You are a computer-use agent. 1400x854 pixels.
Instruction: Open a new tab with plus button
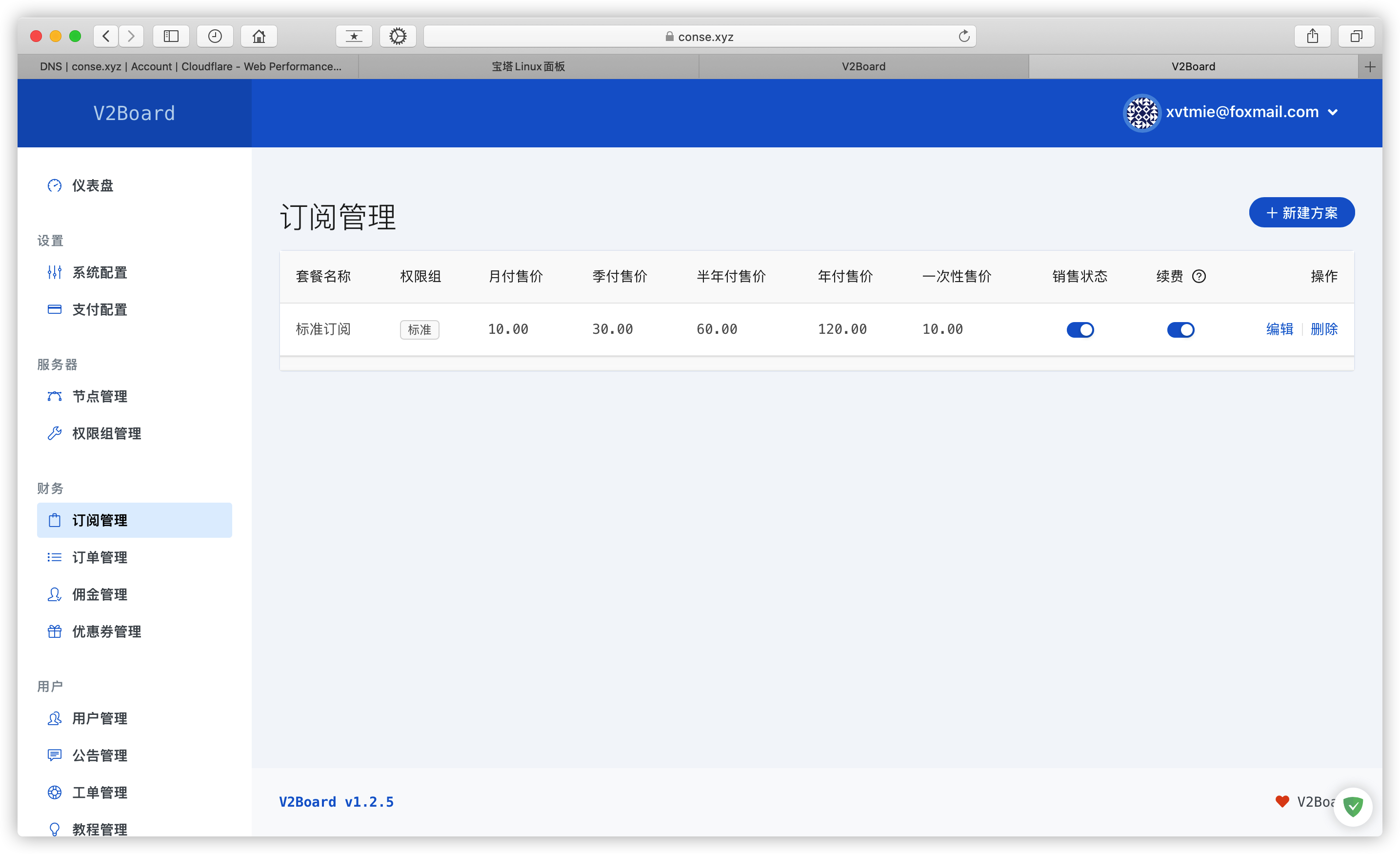tap(1370, 66)
